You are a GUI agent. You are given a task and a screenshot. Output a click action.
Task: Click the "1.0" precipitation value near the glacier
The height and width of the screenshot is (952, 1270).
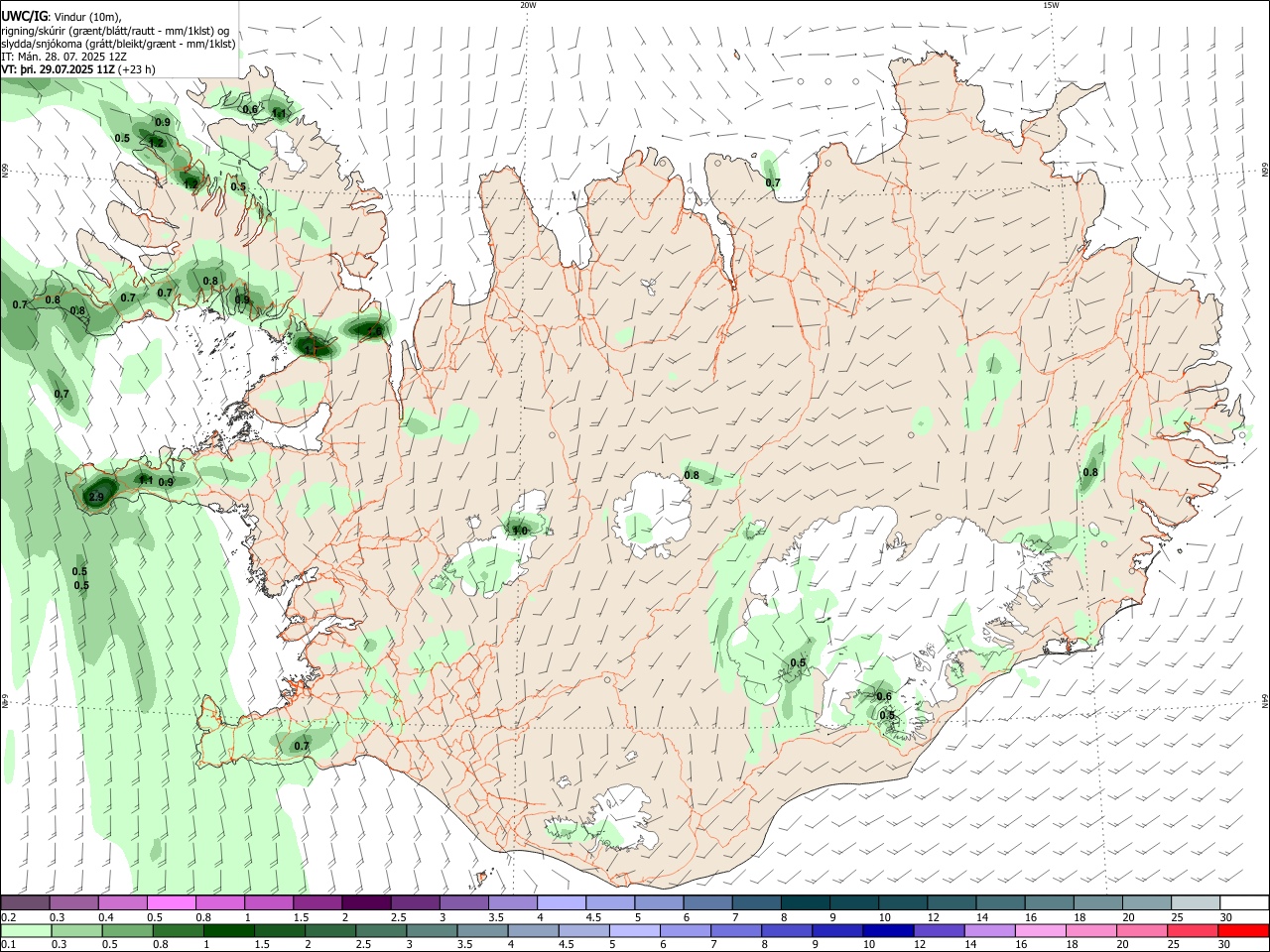[519, 531]
